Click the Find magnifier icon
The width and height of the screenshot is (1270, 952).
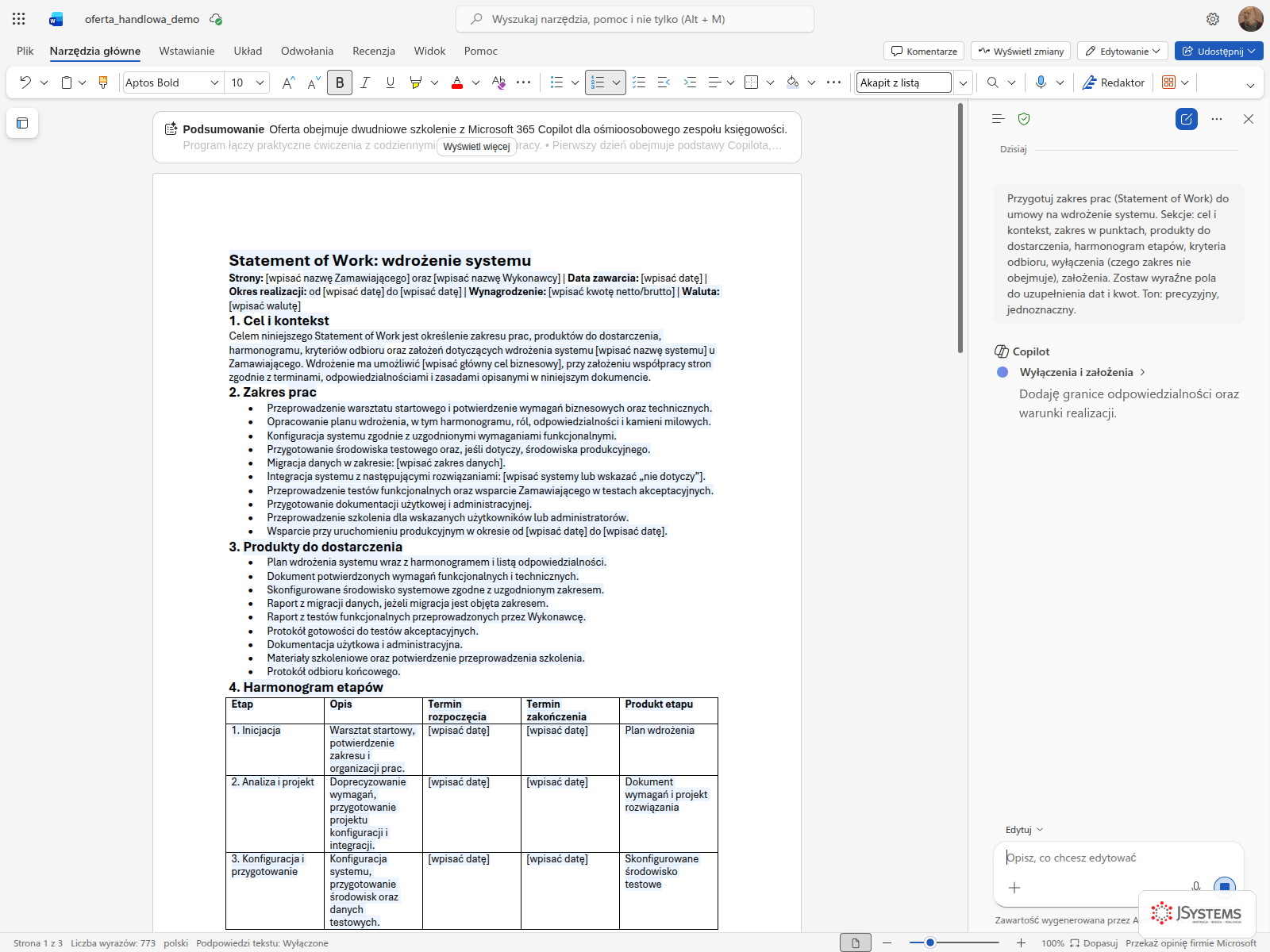click(x=993, y=83)
